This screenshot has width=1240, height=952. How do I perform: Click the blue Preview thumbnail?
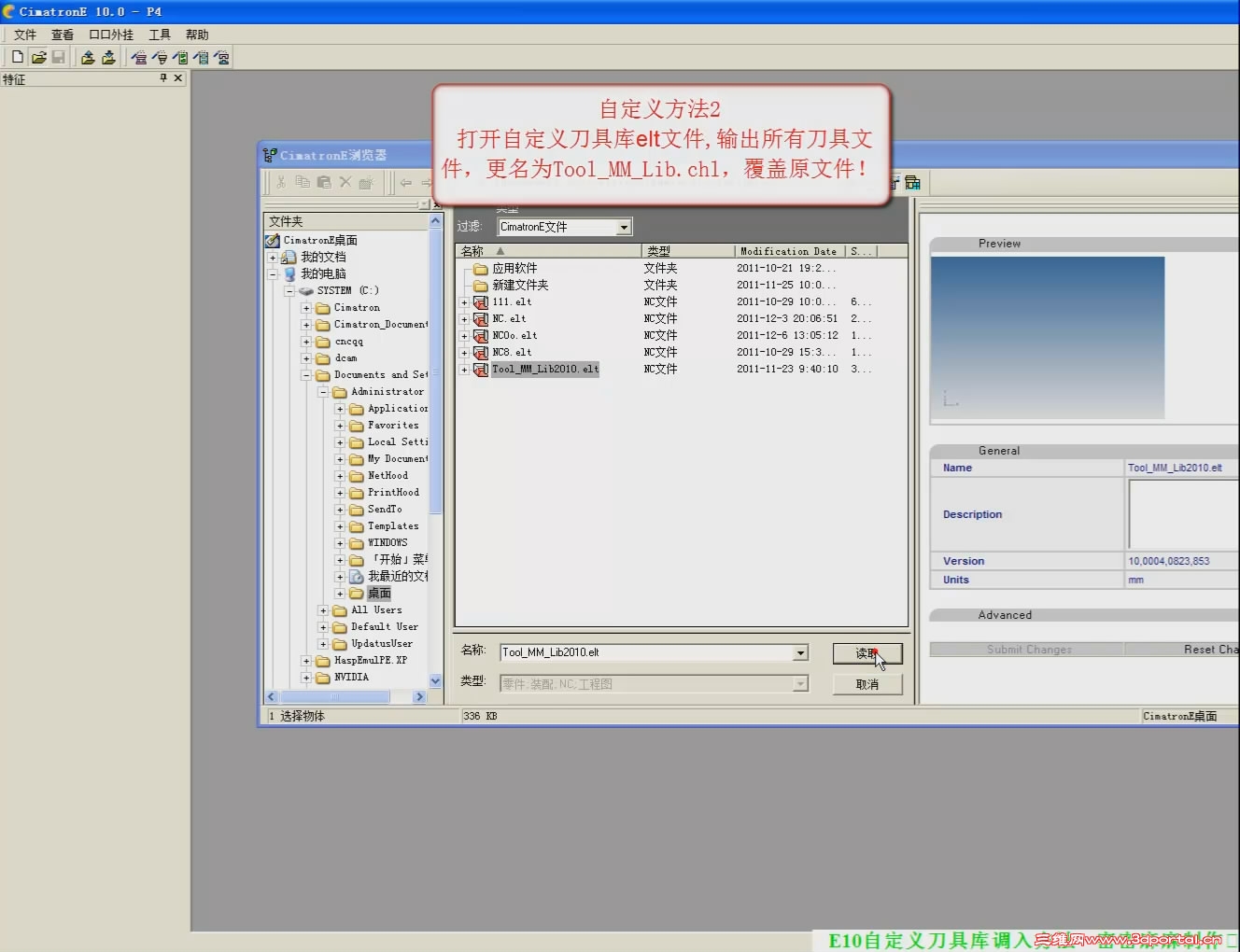1048,338
